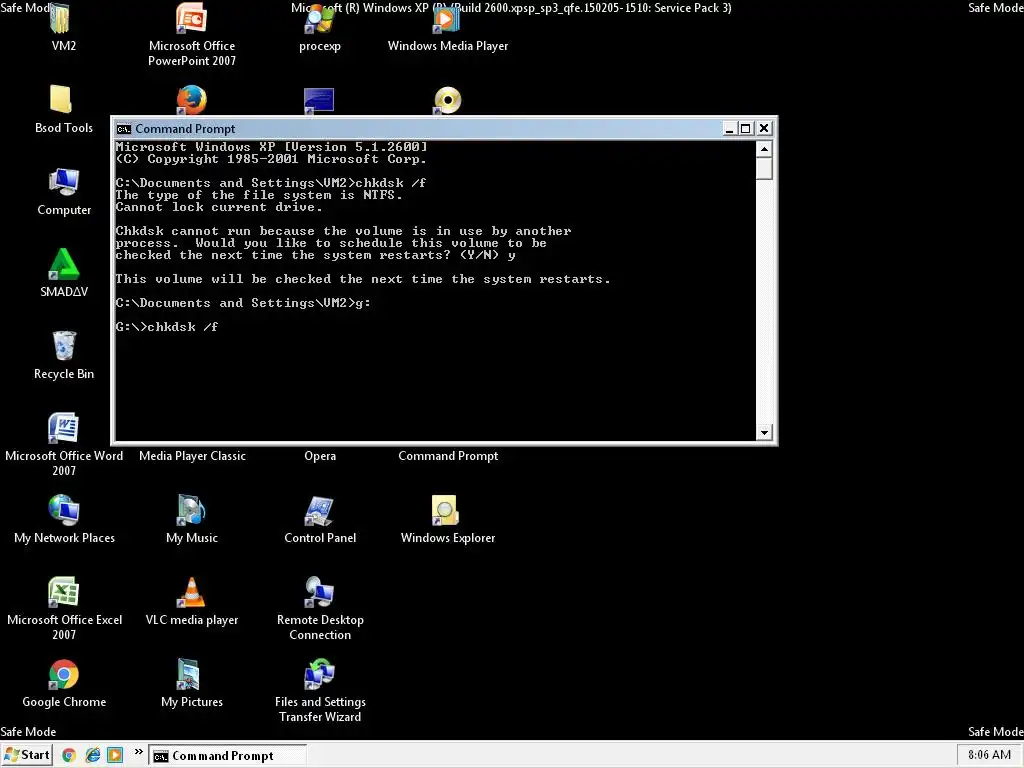Minimize the Command Prompt window
This screenshot has width=1024, height=768.
729,129
